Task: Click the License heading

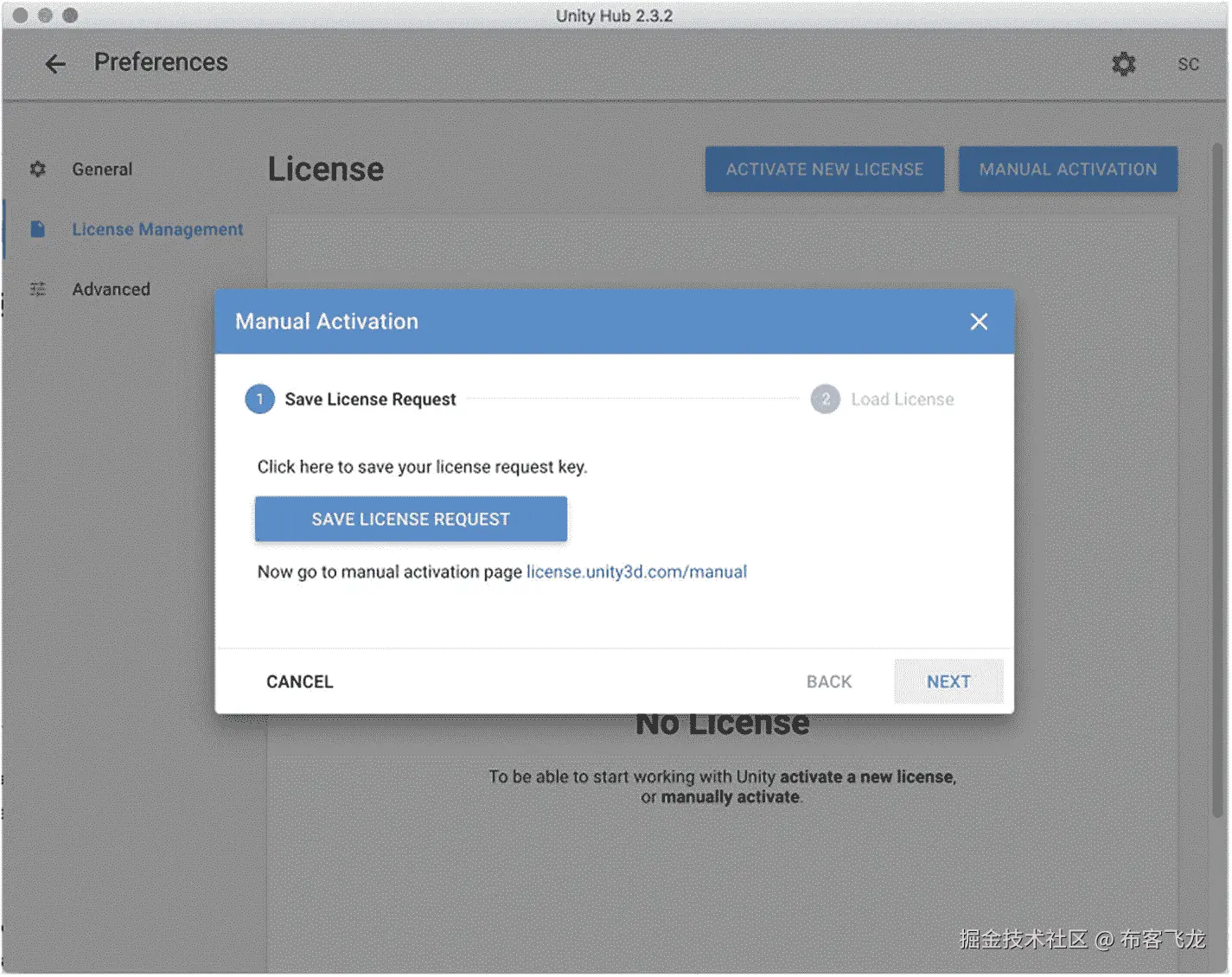Action: [326, 169]
